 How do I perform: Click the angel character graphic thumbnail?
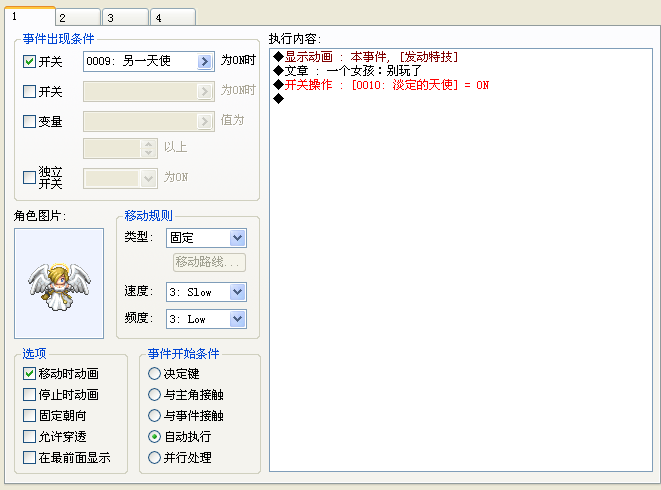(59, 283)
